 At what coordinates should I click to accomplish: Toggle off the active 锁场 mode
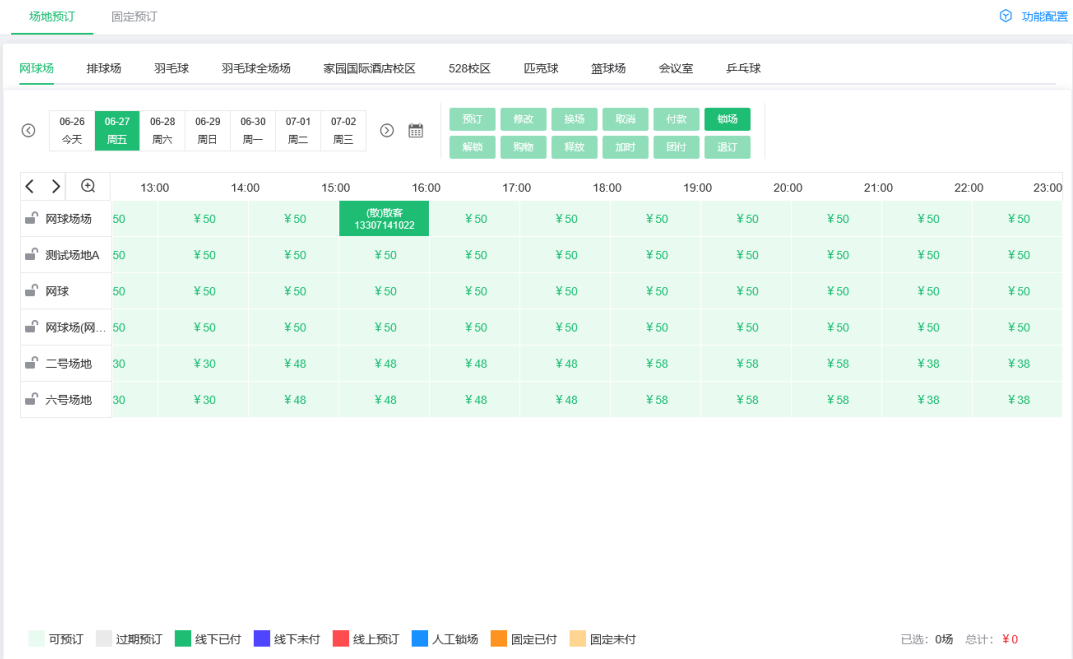[727, 119]
